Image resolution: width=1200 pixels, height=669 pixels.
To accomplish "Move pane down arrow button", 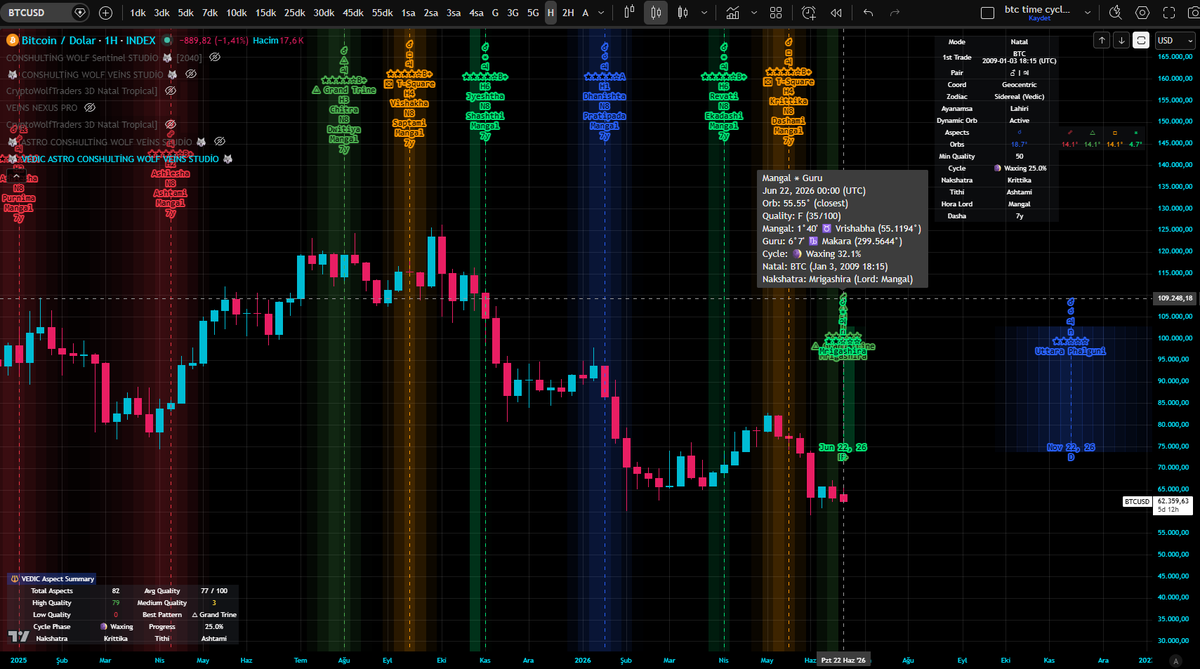I will point(1122,40).
